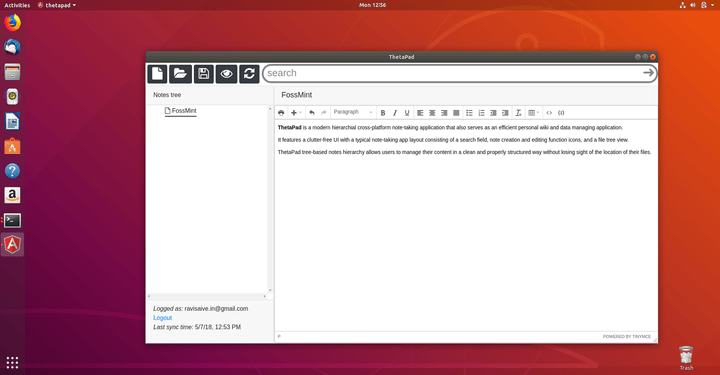Open the Activities overview
The height and width of the screenshot is (375, 720).
17,5
